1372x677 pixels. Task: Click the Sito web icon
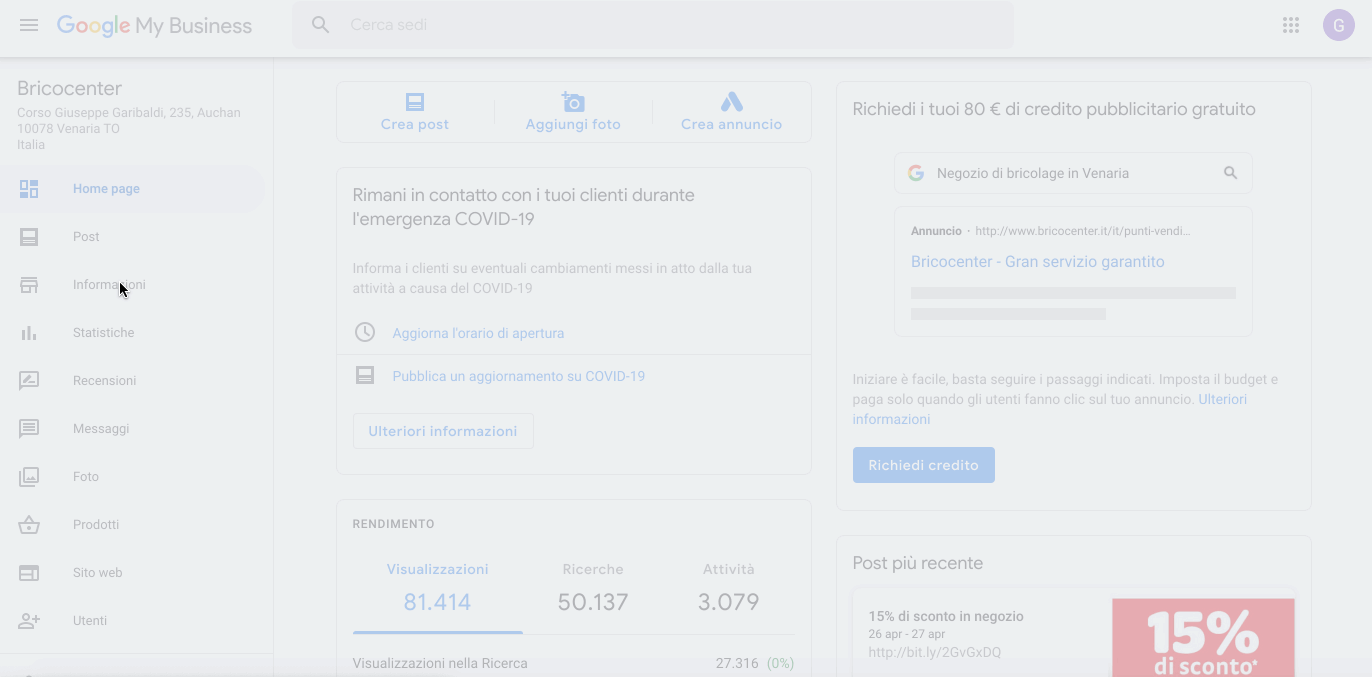click(x=29, y=573)
